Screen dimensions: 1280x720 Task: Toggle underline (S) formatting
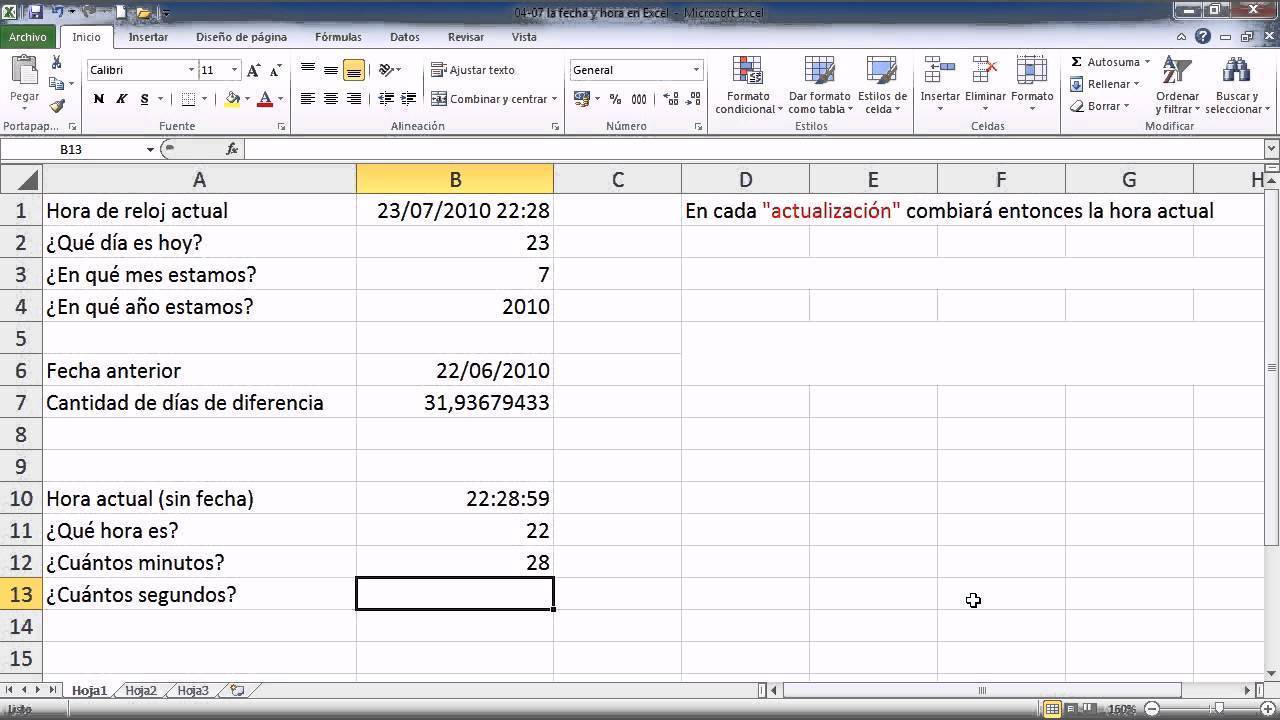pos(144,99)
